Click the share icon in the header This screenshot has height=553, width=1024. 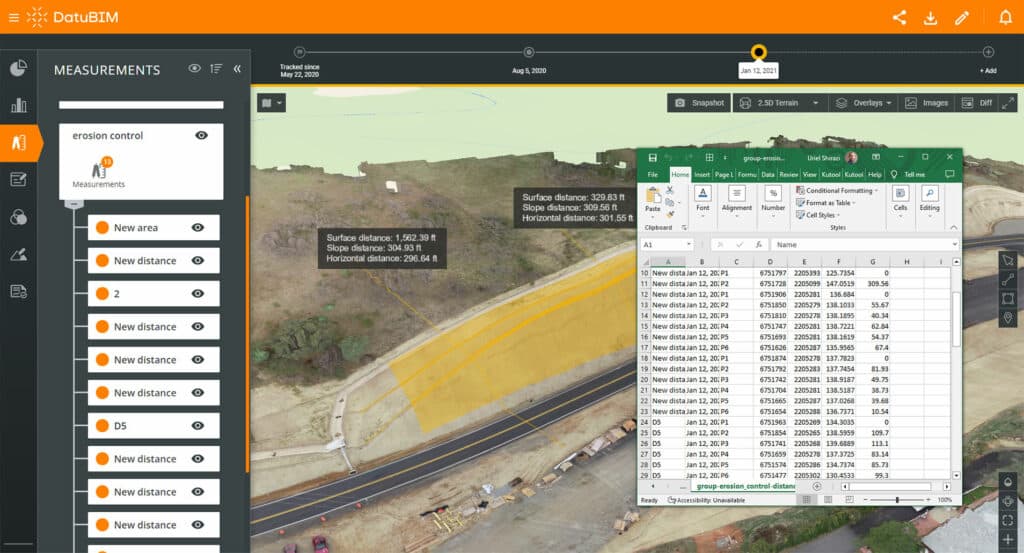click(x=899, y=17)
